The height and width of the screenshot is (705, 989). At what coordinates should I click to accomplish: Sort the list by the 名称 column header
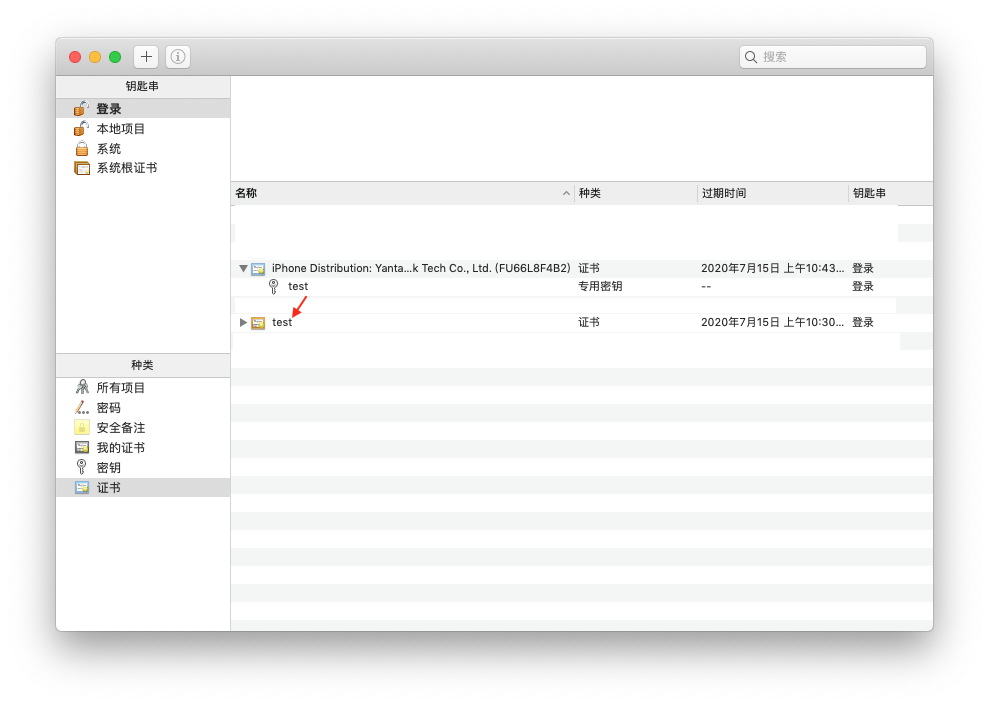(402, 193)
